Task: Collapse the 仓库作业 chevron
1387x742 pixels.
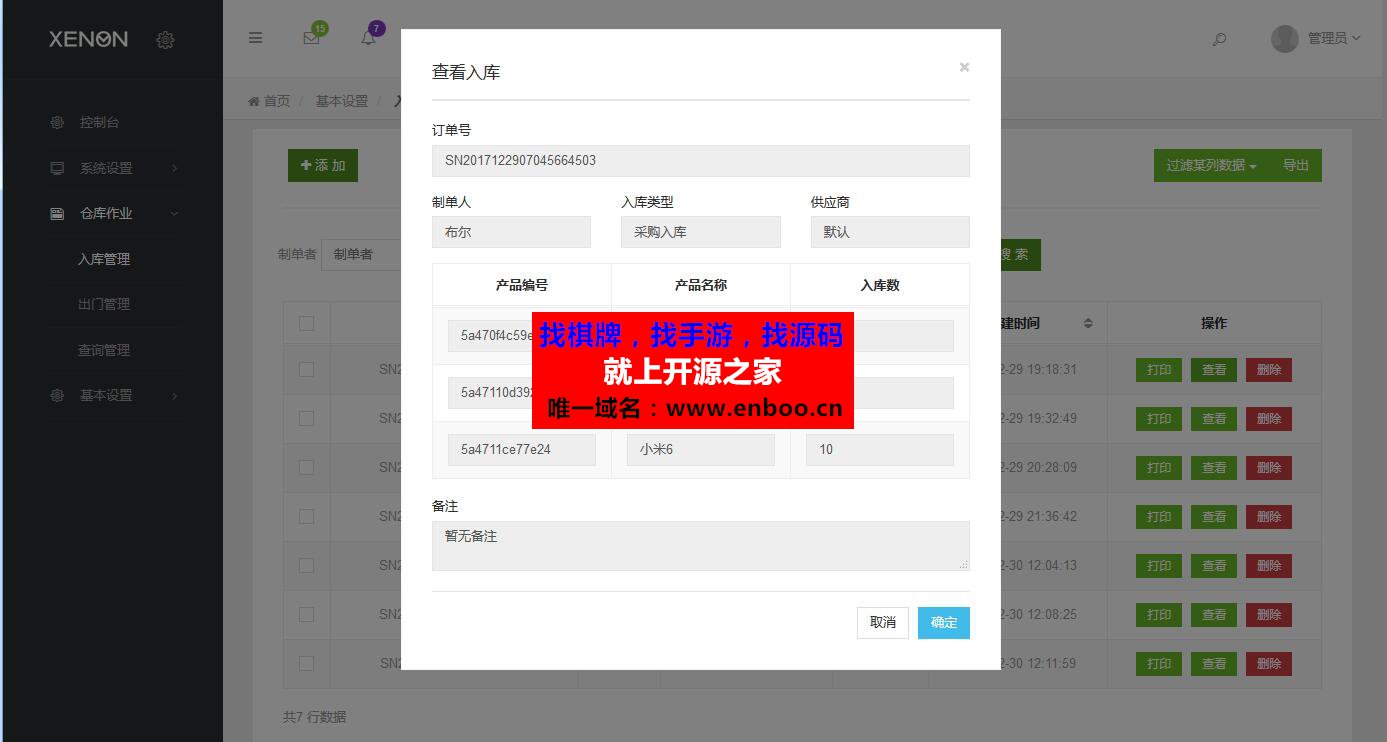Action: coord(174,213)
